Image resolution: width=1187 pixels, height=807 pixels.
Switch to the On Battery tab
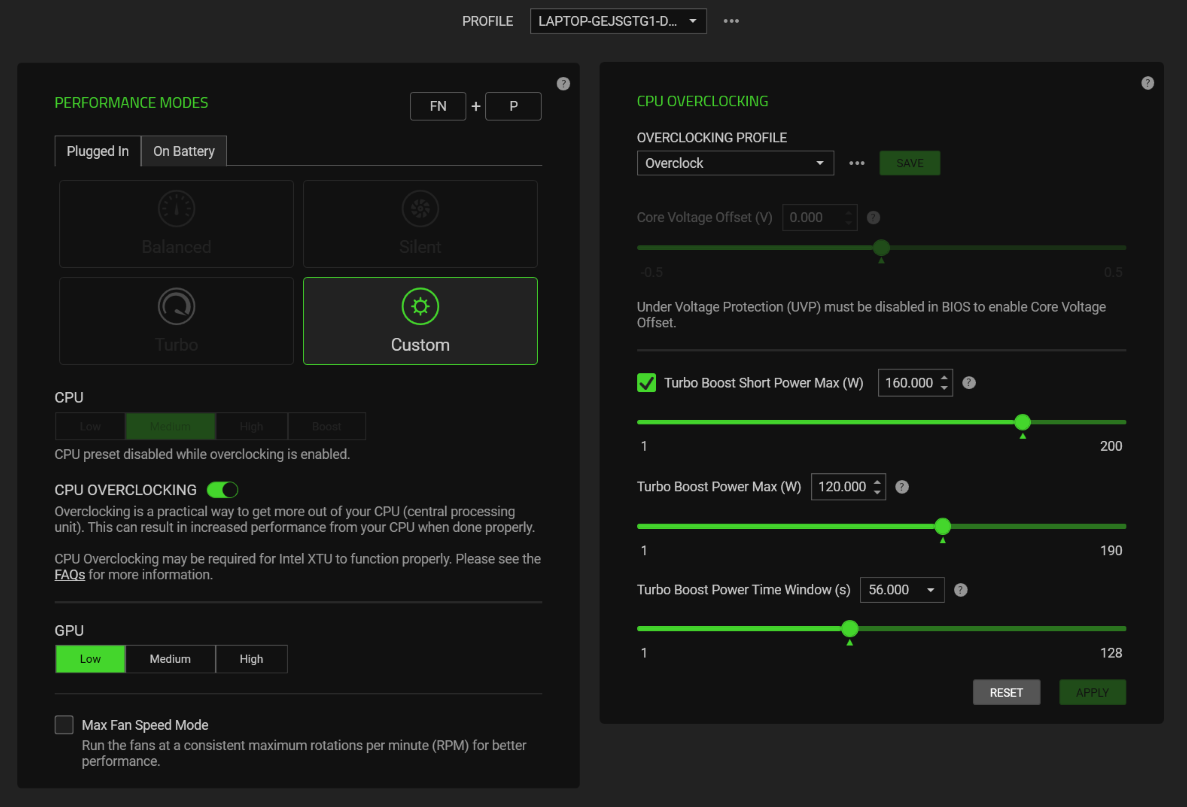pos(184,151)
